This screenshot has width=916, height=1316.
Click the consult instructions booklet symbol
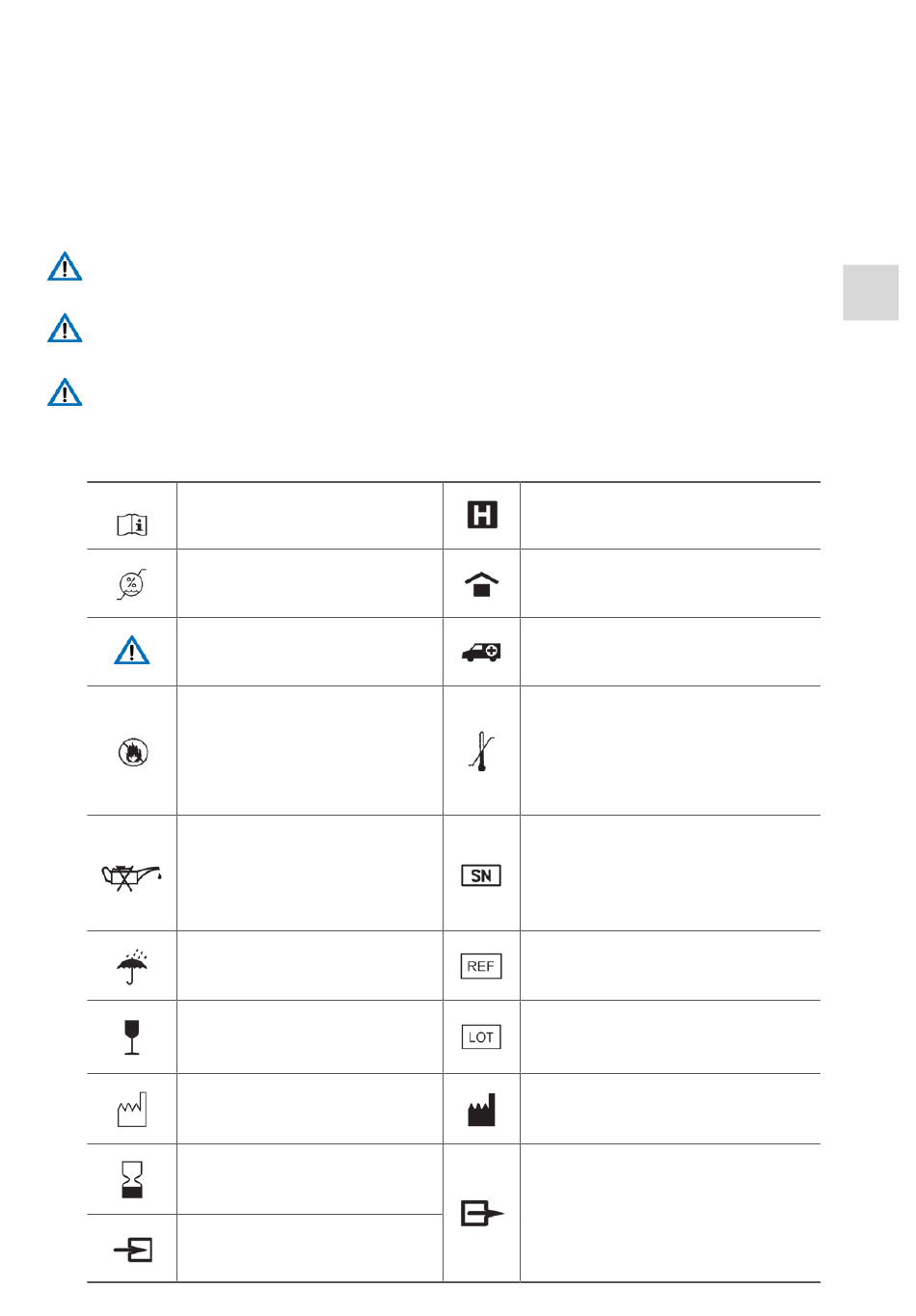(x=132, y=524)
